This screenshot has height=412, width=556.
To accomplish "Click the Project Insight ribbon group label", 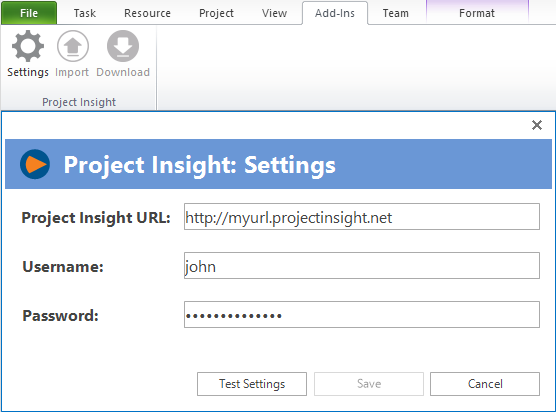I will (x=79, y=102).
